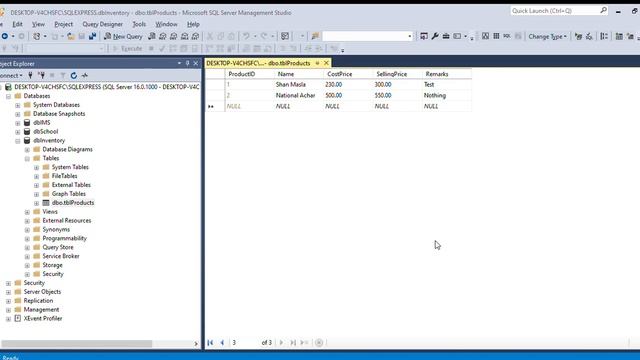Click the 'Shan Masla' name cell

click(x=299, y=85)
